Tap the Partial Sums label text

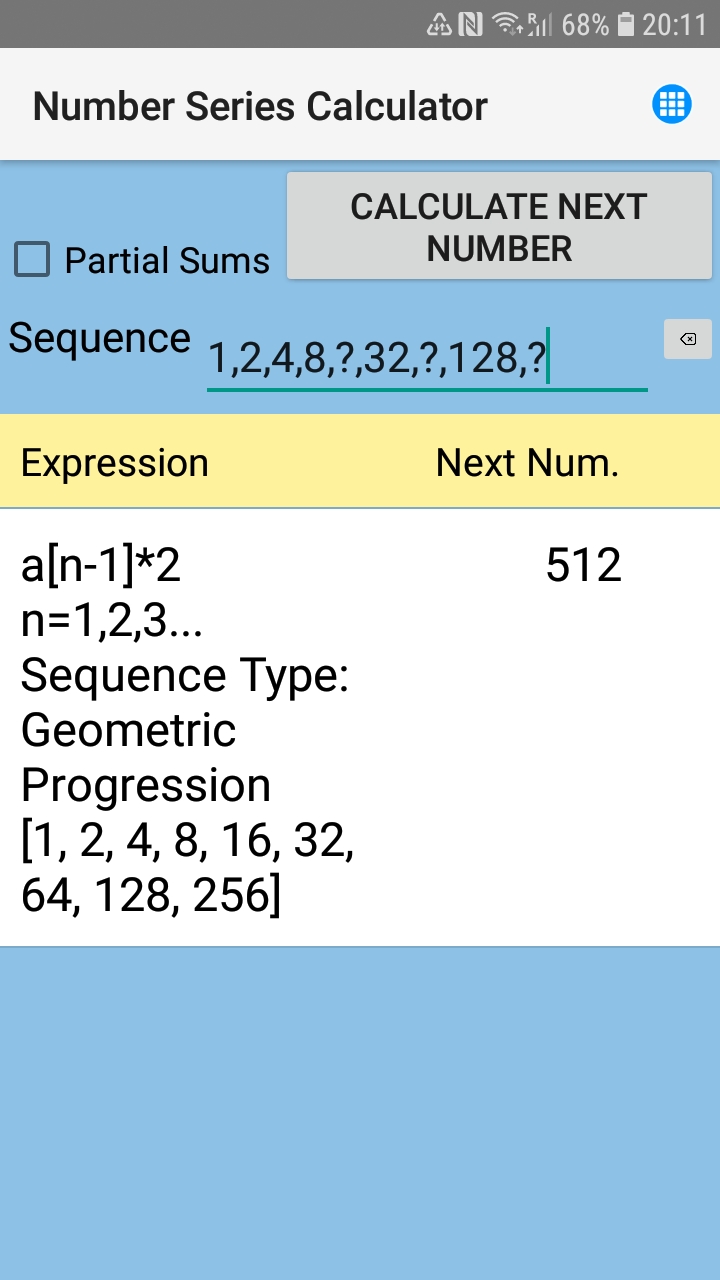(167, 261)
